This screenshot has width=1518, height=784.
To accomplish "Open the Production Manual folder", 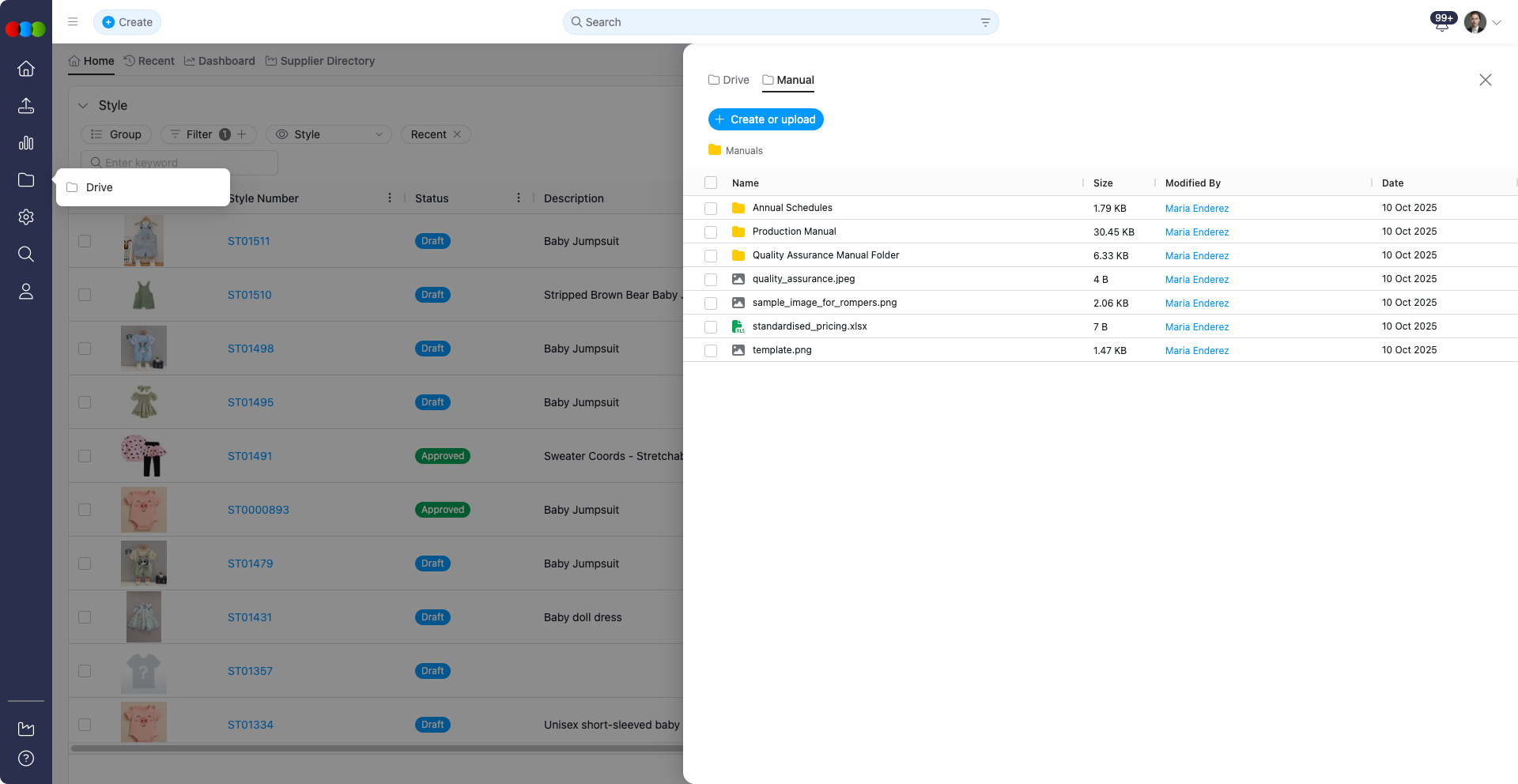I will coord(794,232).
